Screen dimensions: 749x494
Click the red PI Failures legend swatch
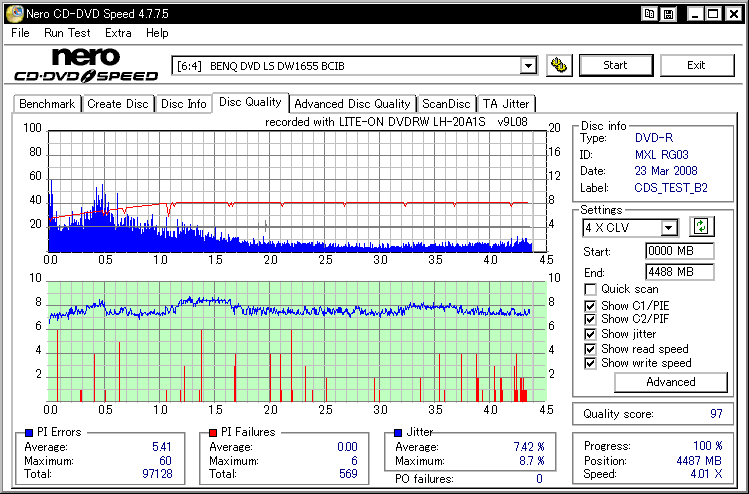pyautogui.click(x=213, y=433)
